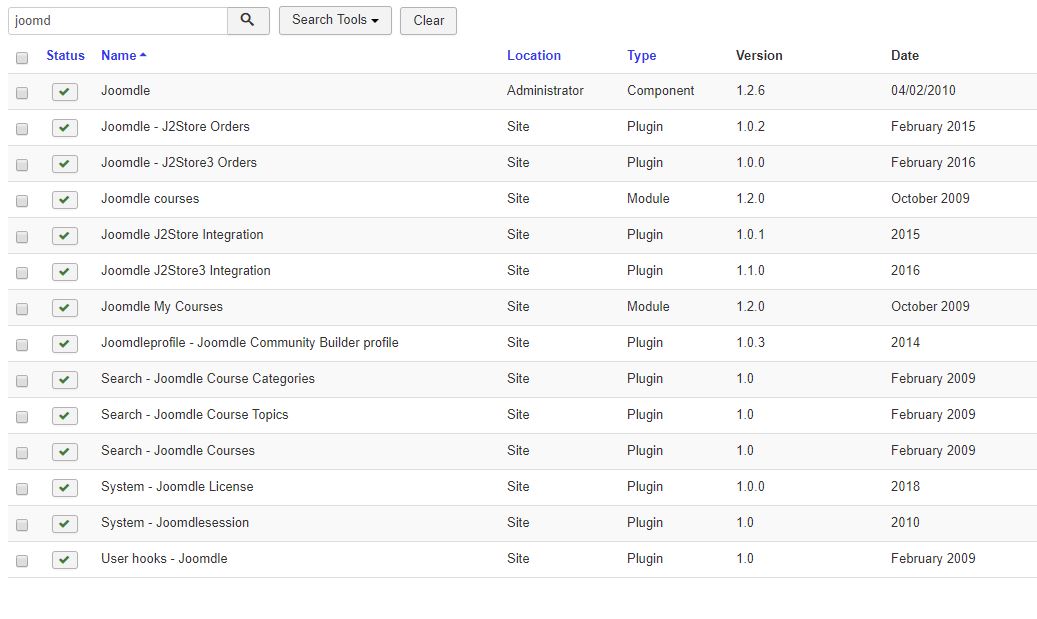The width and height of the screenshot is (1037, 619).
Task: Disable Search - Joomdle Courses status icon
Action: pyautogui.click(x=65, y=452)
